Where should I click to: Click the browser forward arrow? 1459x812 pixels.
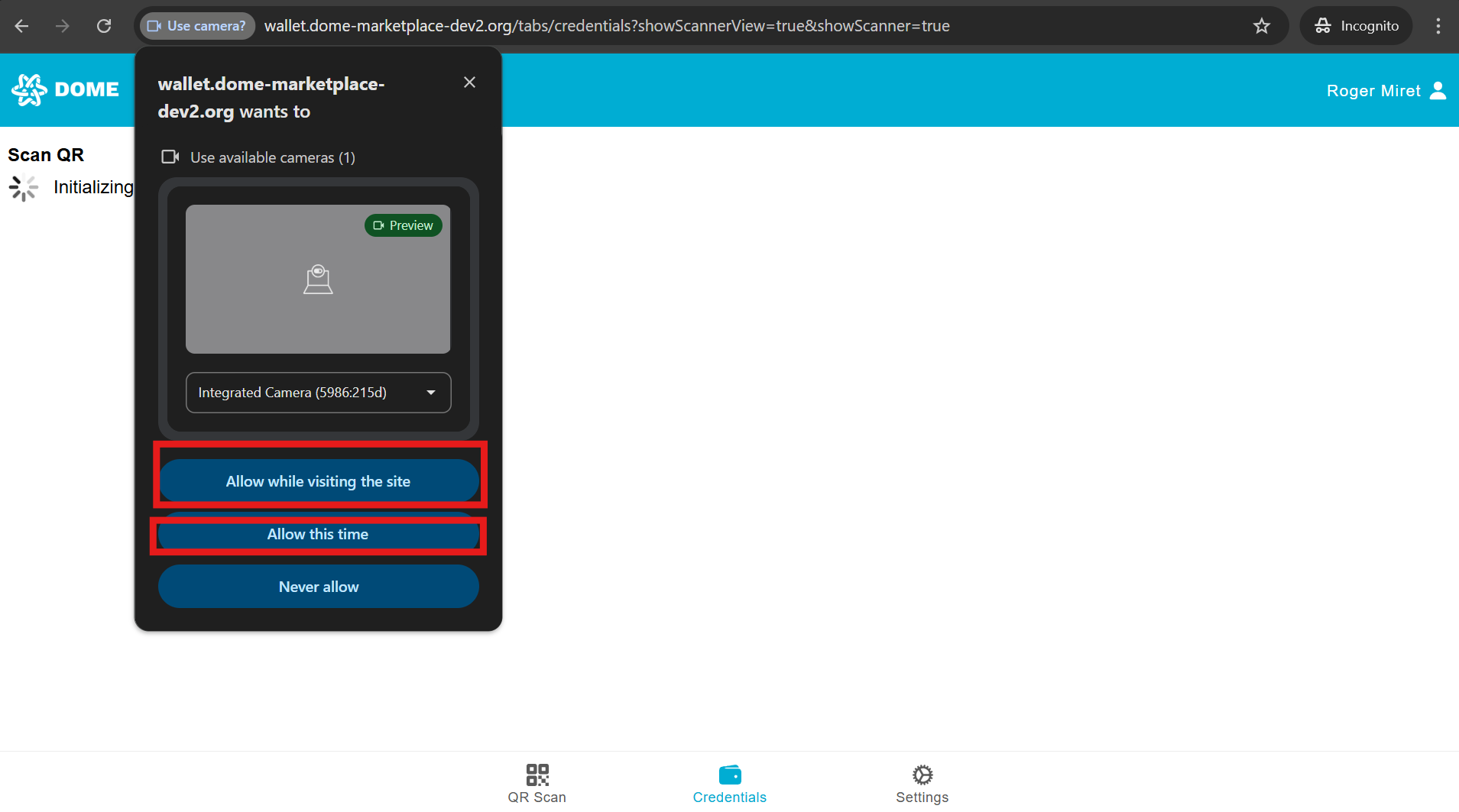point(63,26)
